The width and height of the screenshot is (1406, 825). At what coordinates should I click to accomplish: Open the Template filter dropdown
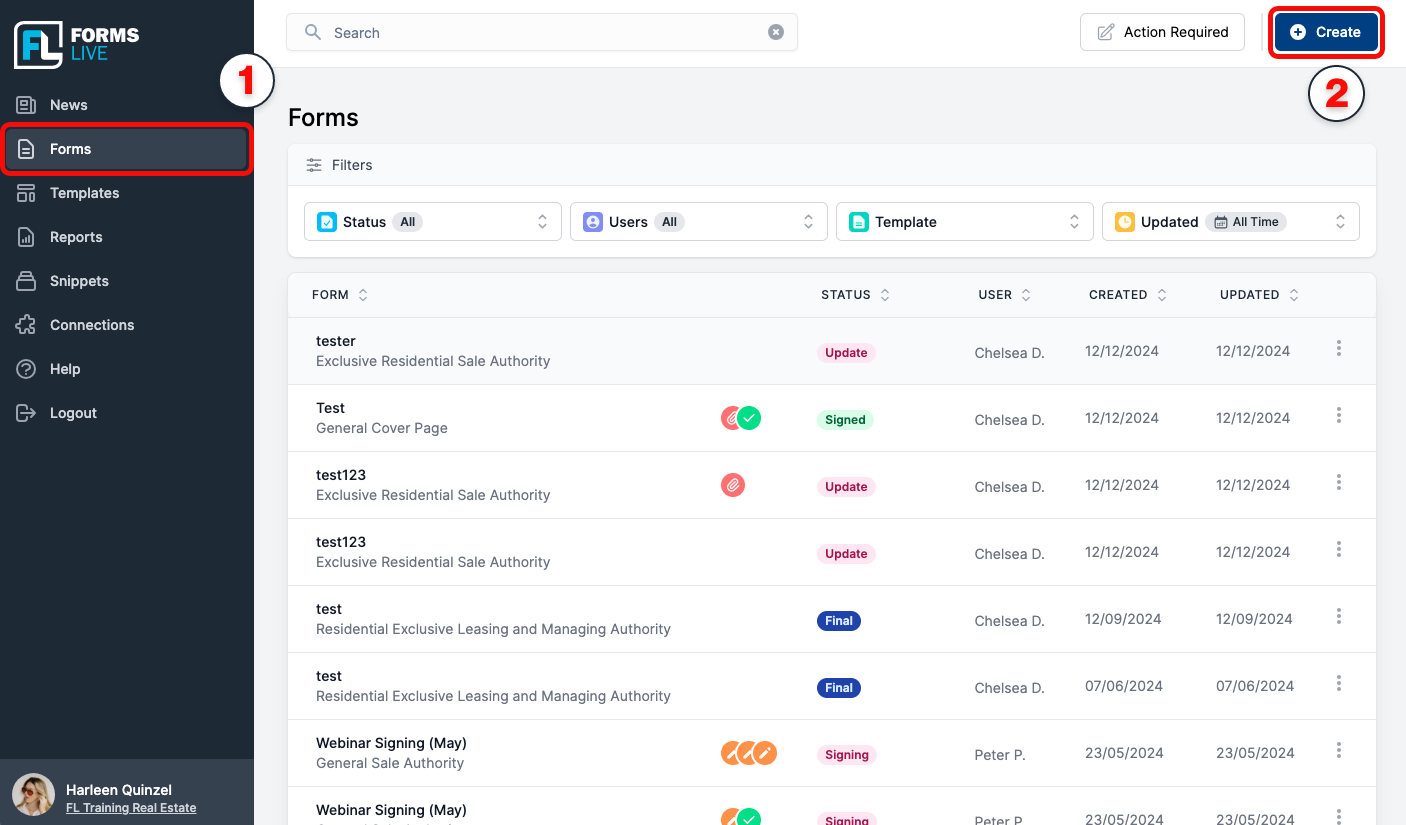coord(964,222)
